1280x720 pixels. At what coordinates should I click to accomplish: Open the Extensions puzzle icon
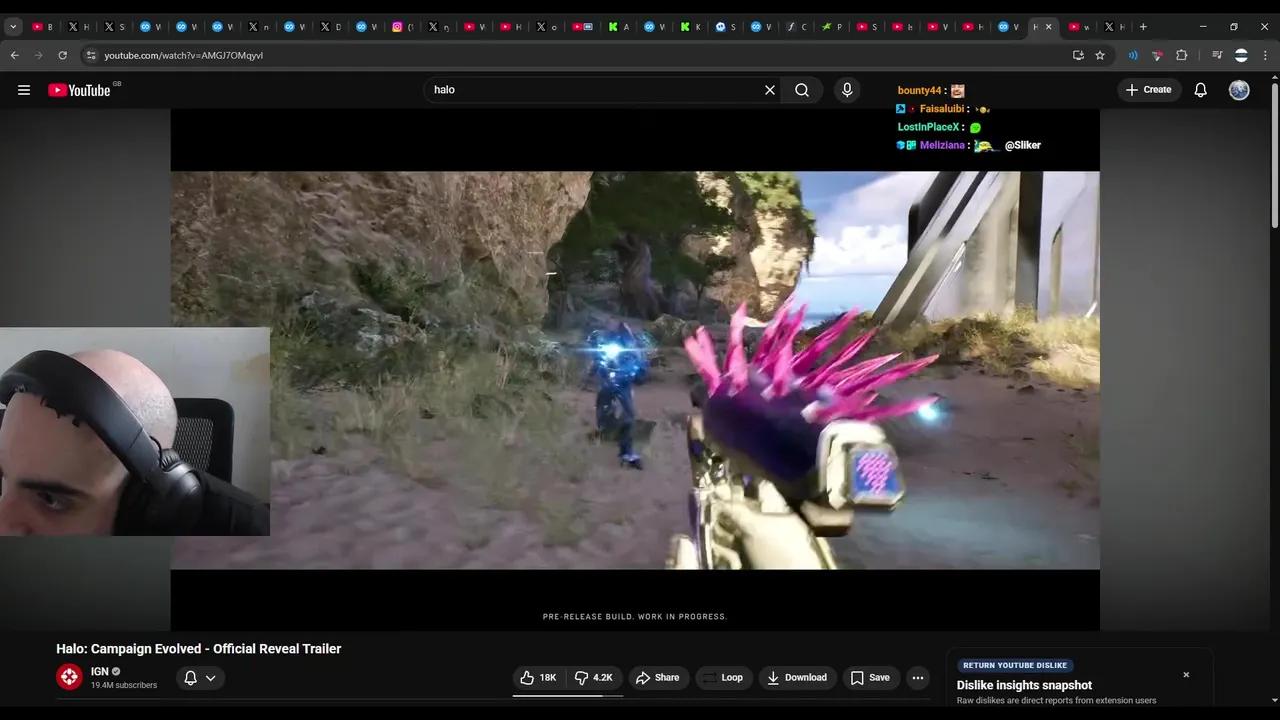[x=1181, y=55]
